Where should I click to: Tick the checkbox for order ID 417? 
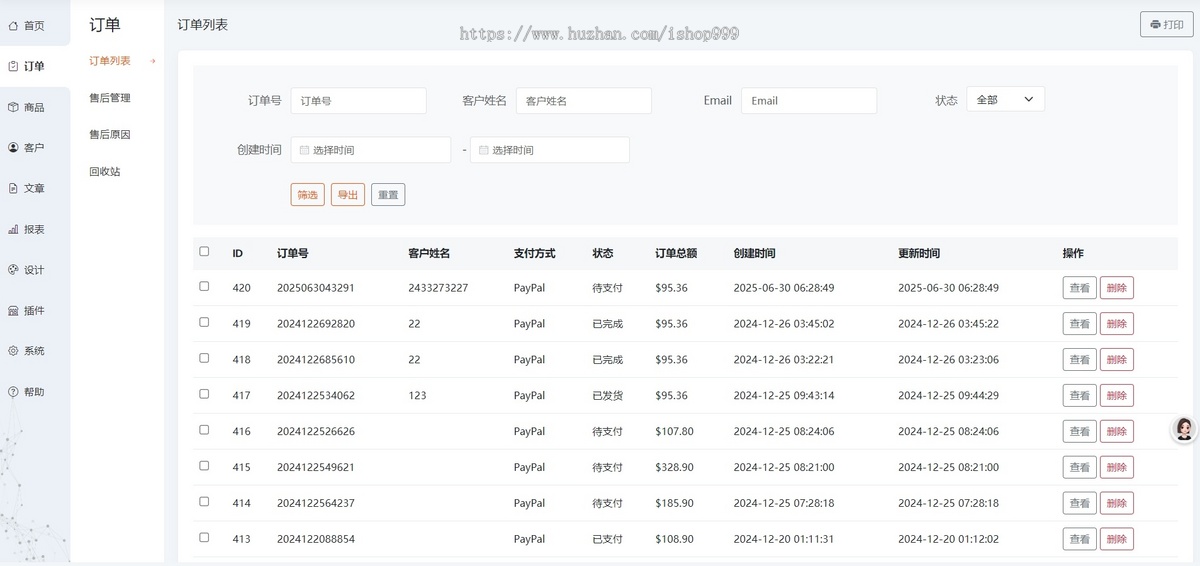204,394
